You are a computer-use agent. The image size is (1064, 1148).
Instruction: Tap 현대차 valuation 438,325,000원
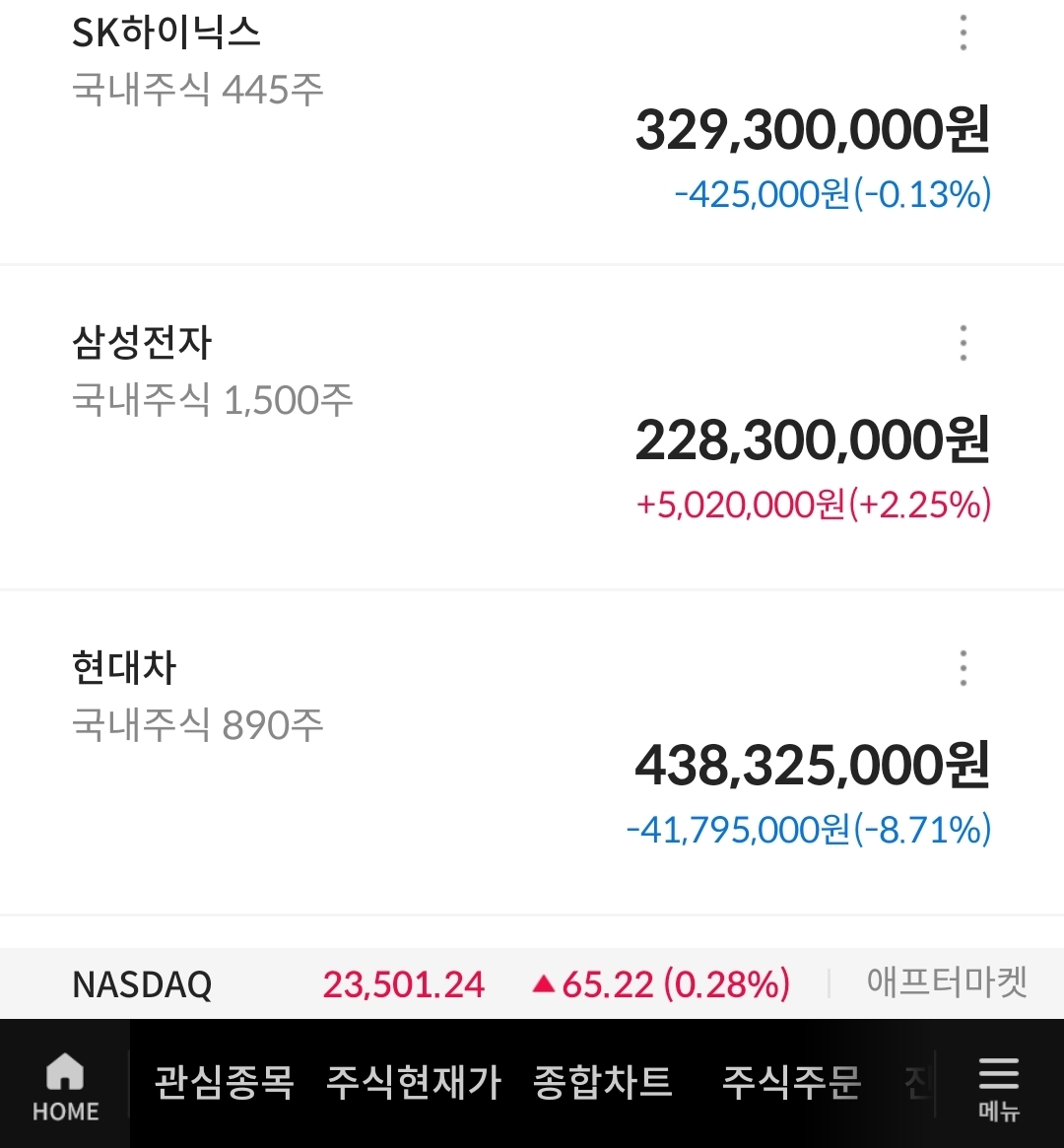[812, 766]
